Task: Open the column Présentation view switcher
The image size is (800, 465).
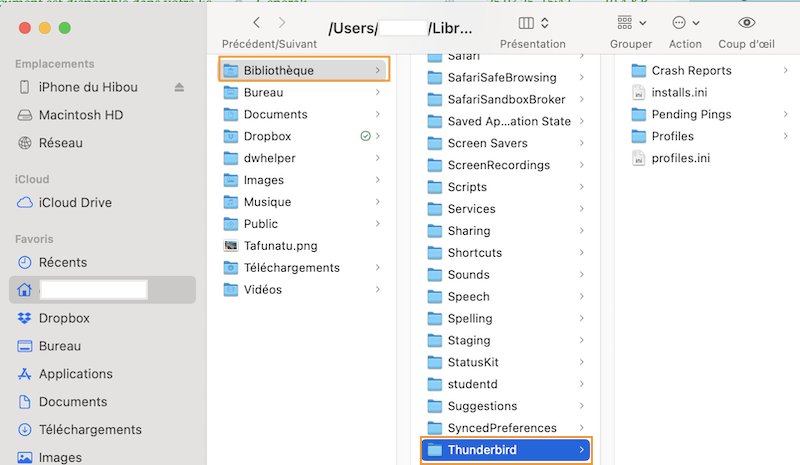Action: click(x=533, y=22)
